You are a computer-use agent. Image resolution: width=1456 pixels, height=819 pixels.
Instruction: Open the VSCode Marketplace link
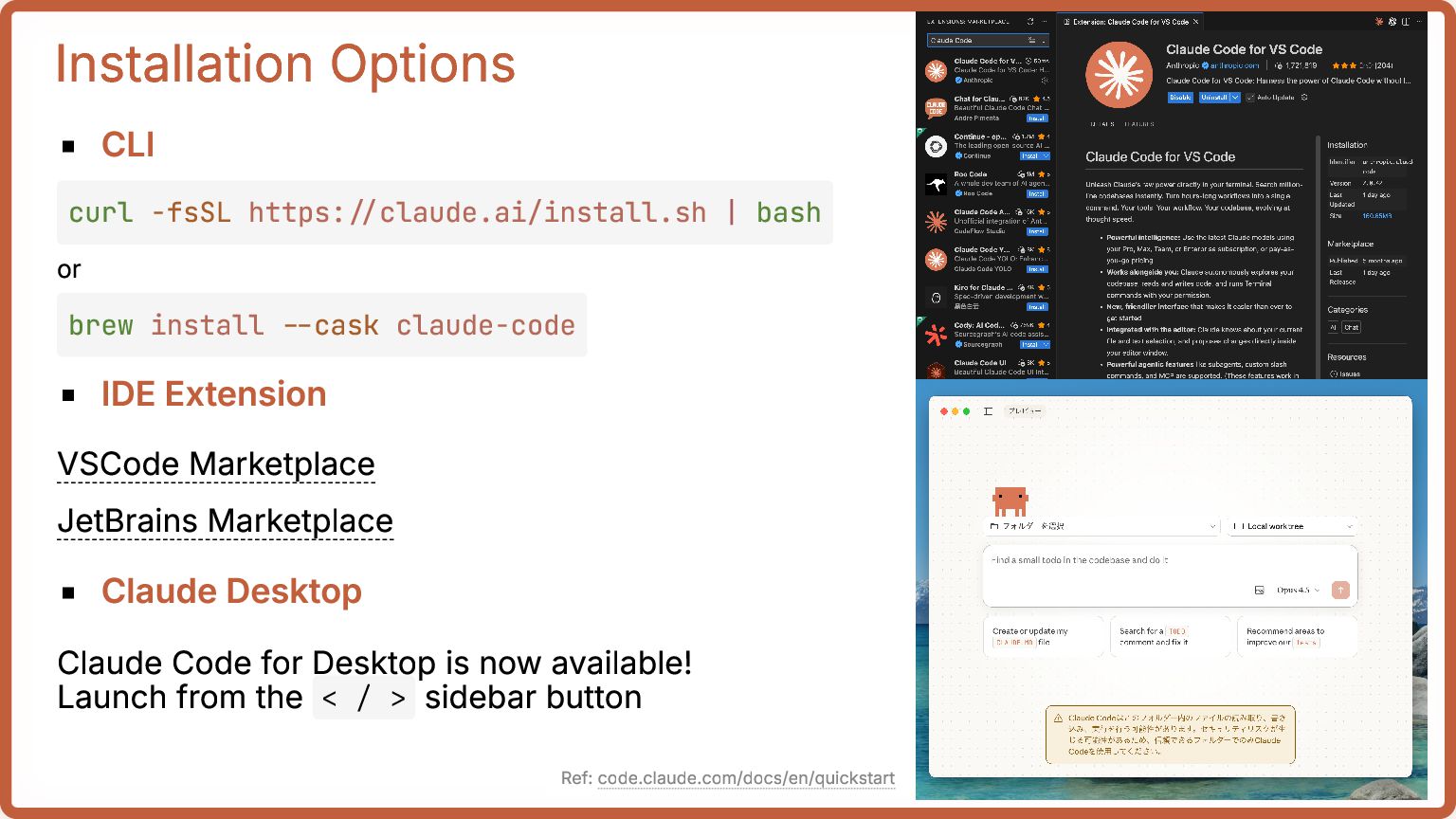coord(216,464)
